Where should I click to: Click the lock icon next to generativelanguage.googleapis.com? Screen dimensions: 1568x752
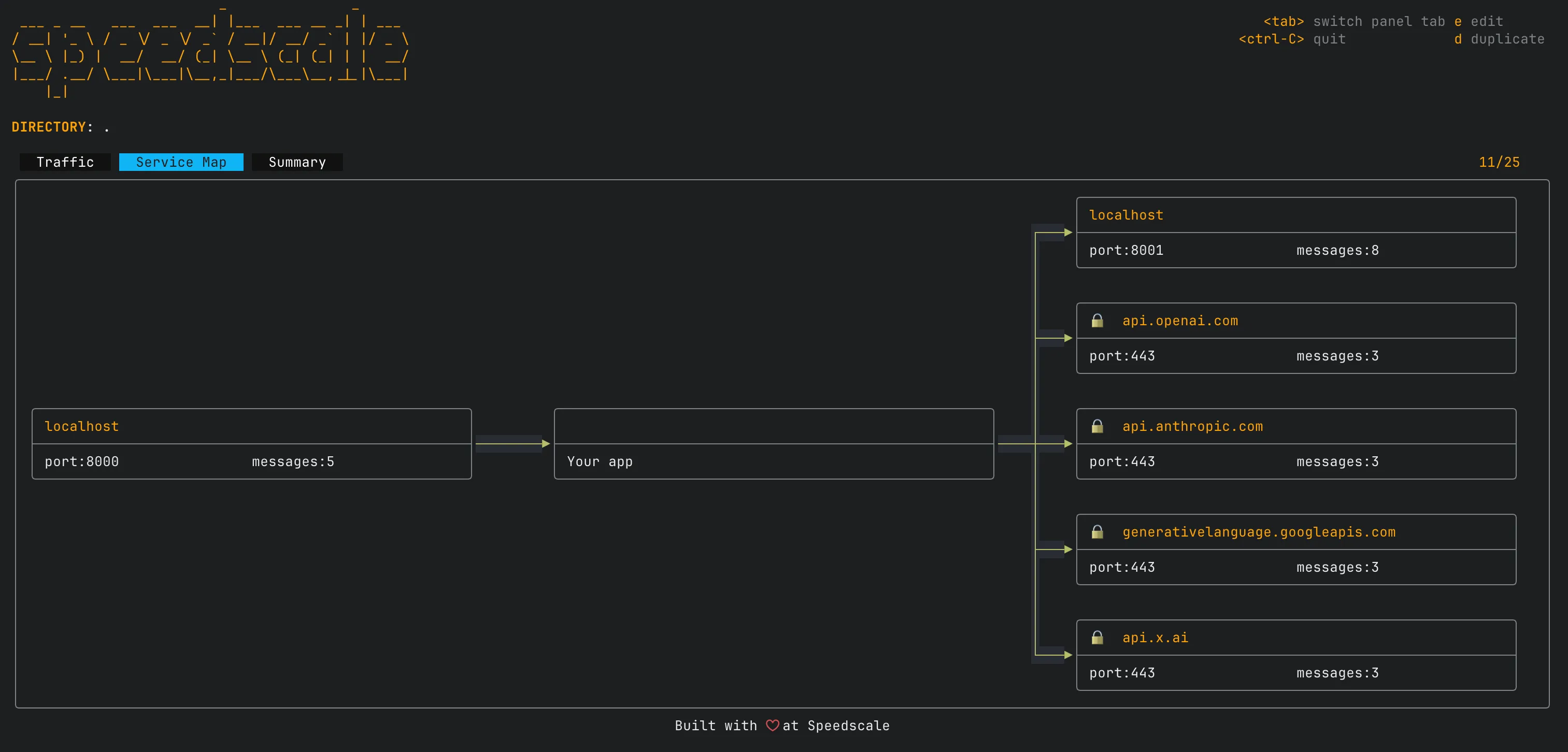(1098, 532)
